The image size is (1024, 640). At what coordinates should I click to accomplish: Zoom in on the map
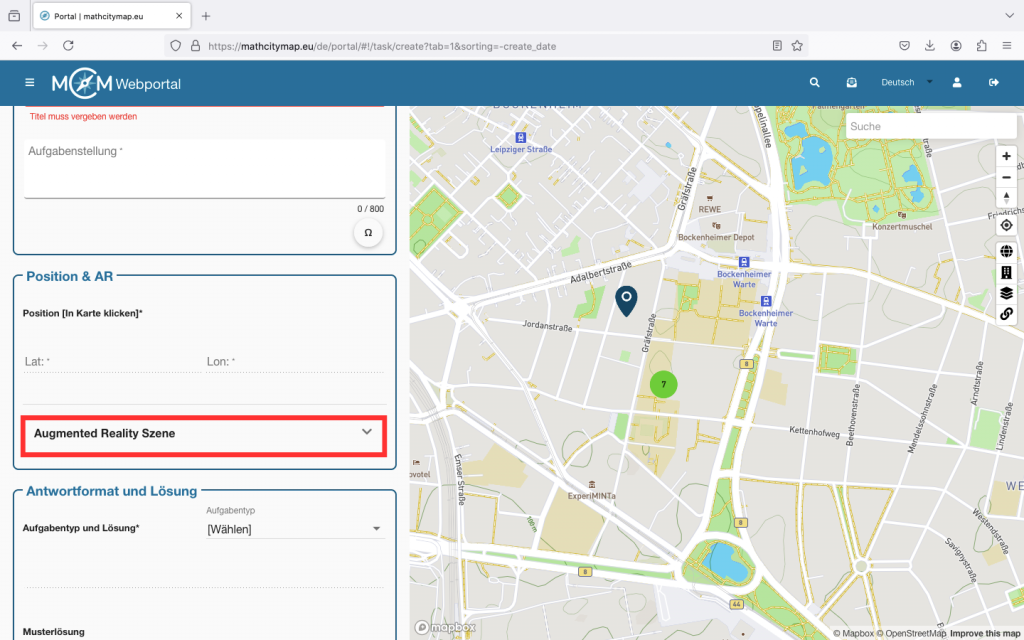click(1006, 157)
